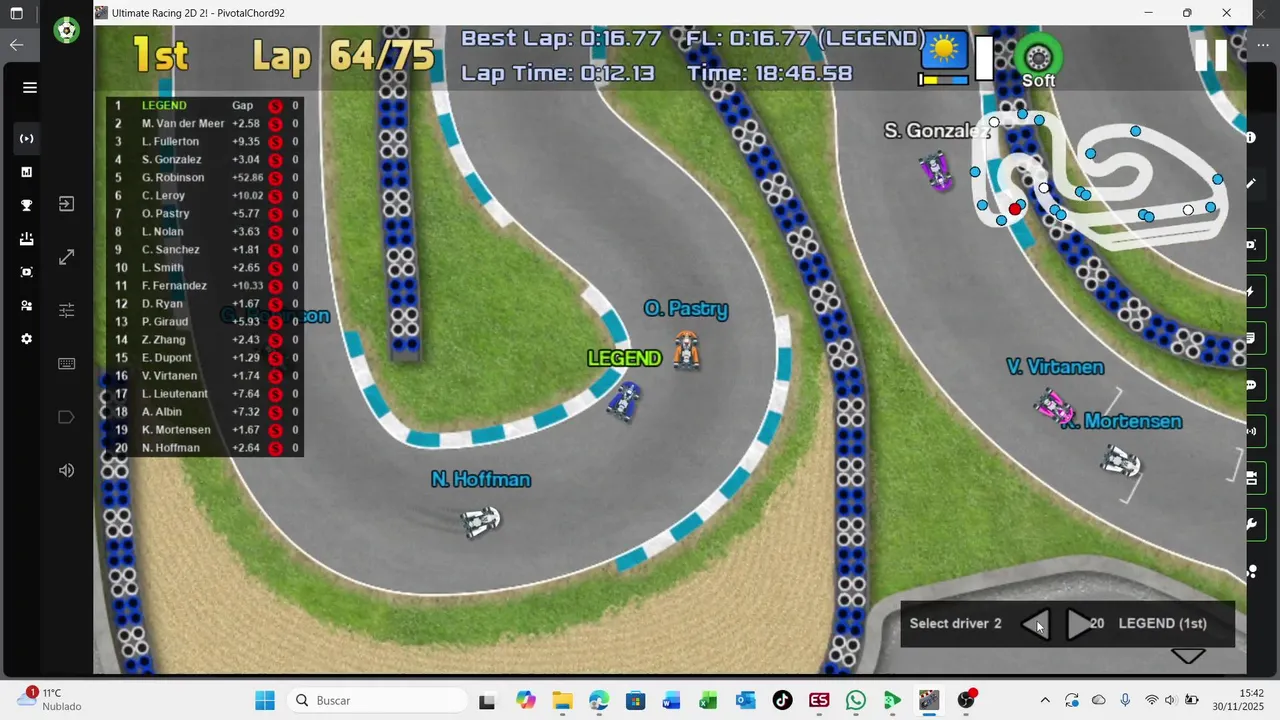Open File Explorer from the taskbar
The height and width of the screenshot is (720, 1280).
pos(562,700)
